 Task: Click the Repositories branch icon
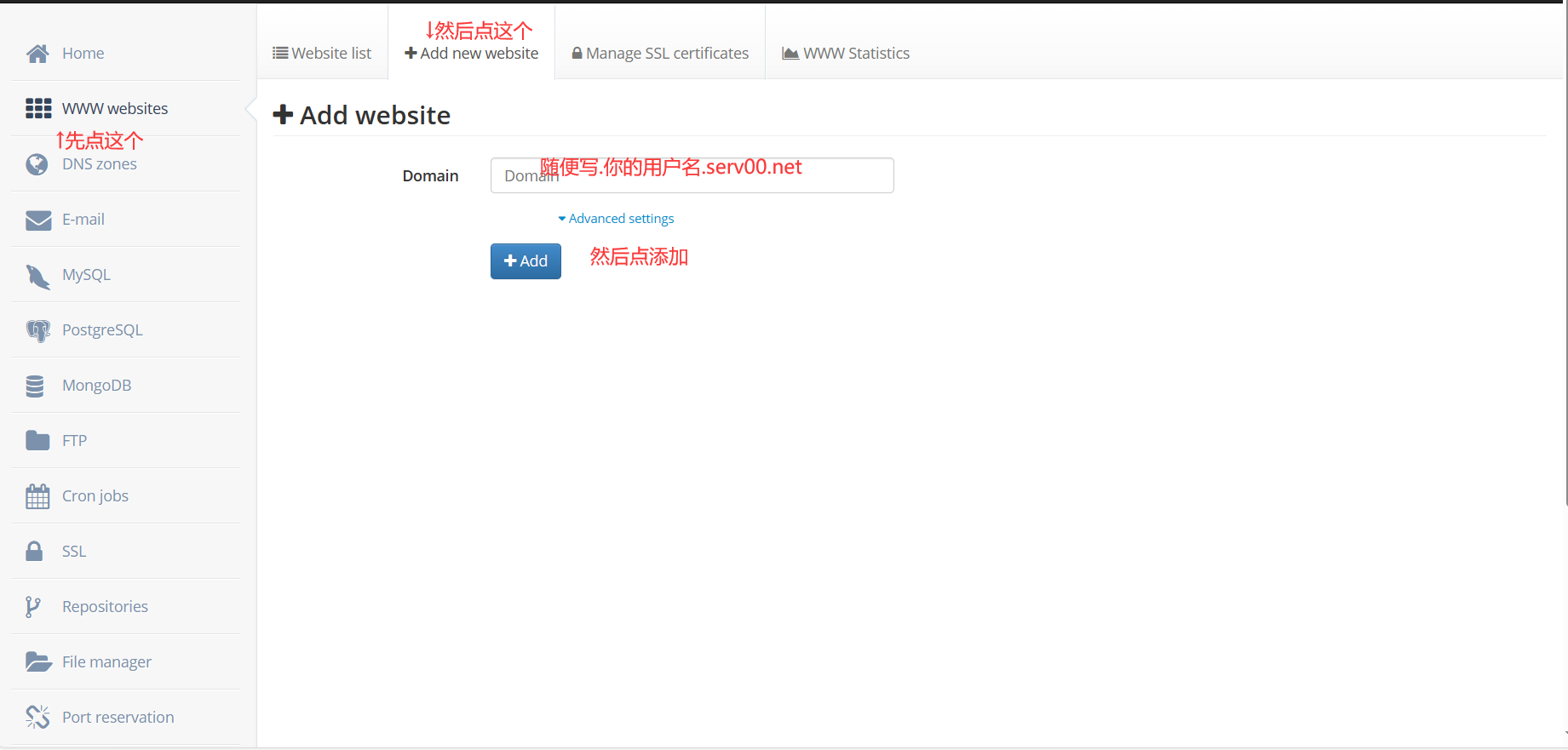(32, 606)
